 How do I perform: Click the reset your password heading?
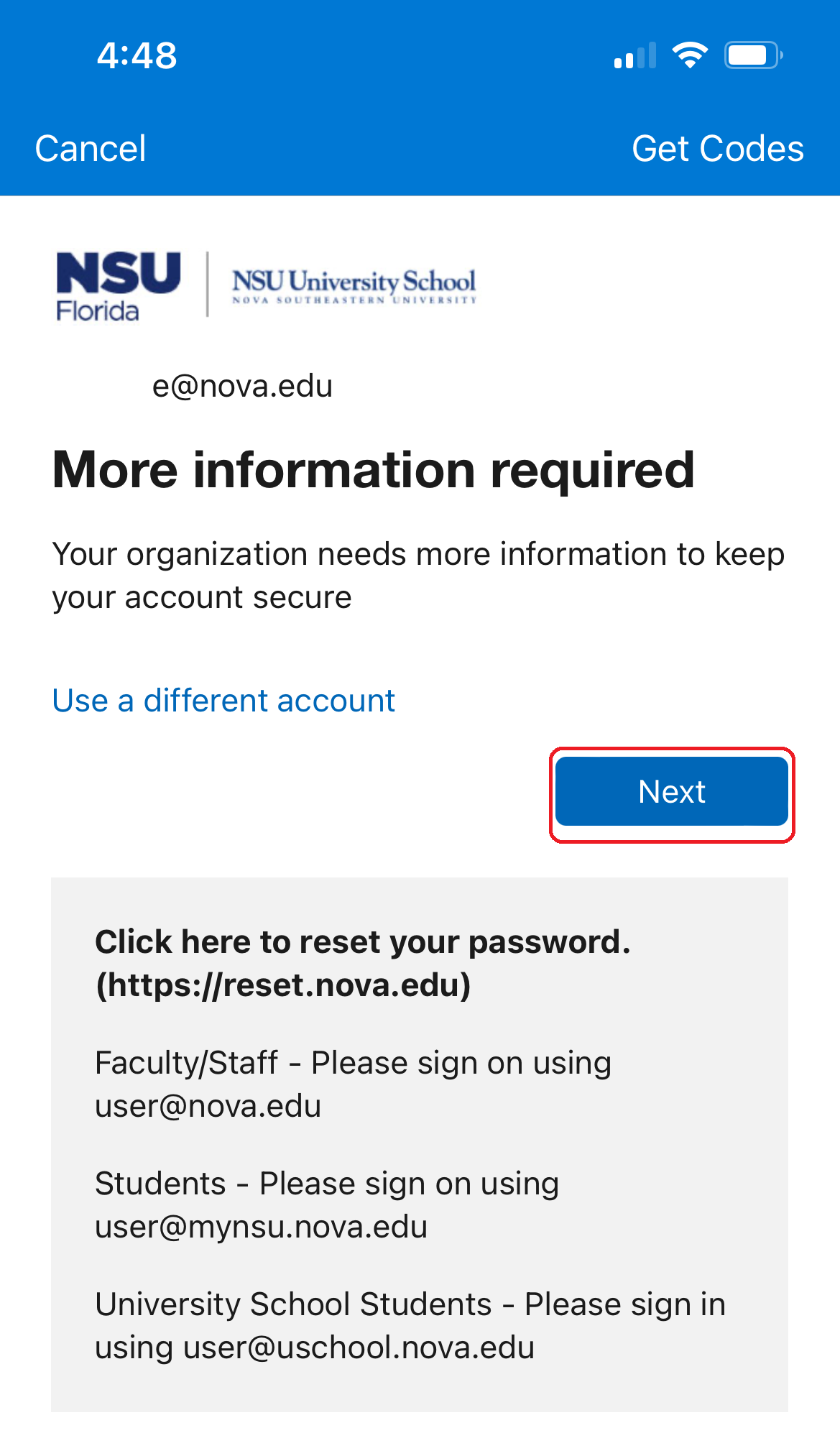[363, 941]
